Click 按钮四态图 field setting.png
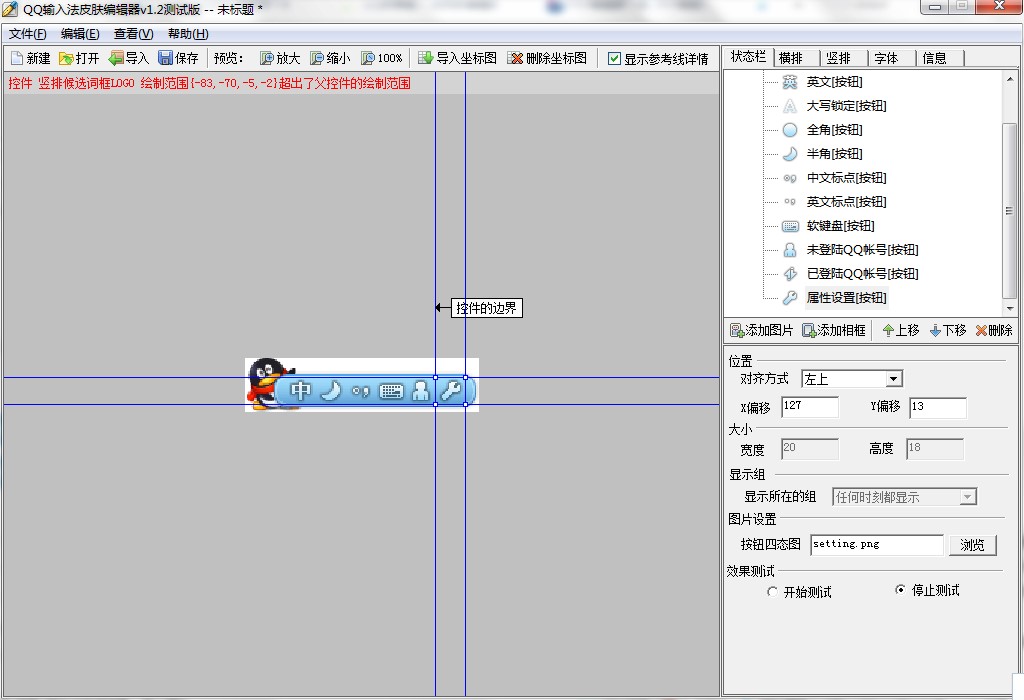This screenshot has width=1024, height=700. (x=876, y=545)
